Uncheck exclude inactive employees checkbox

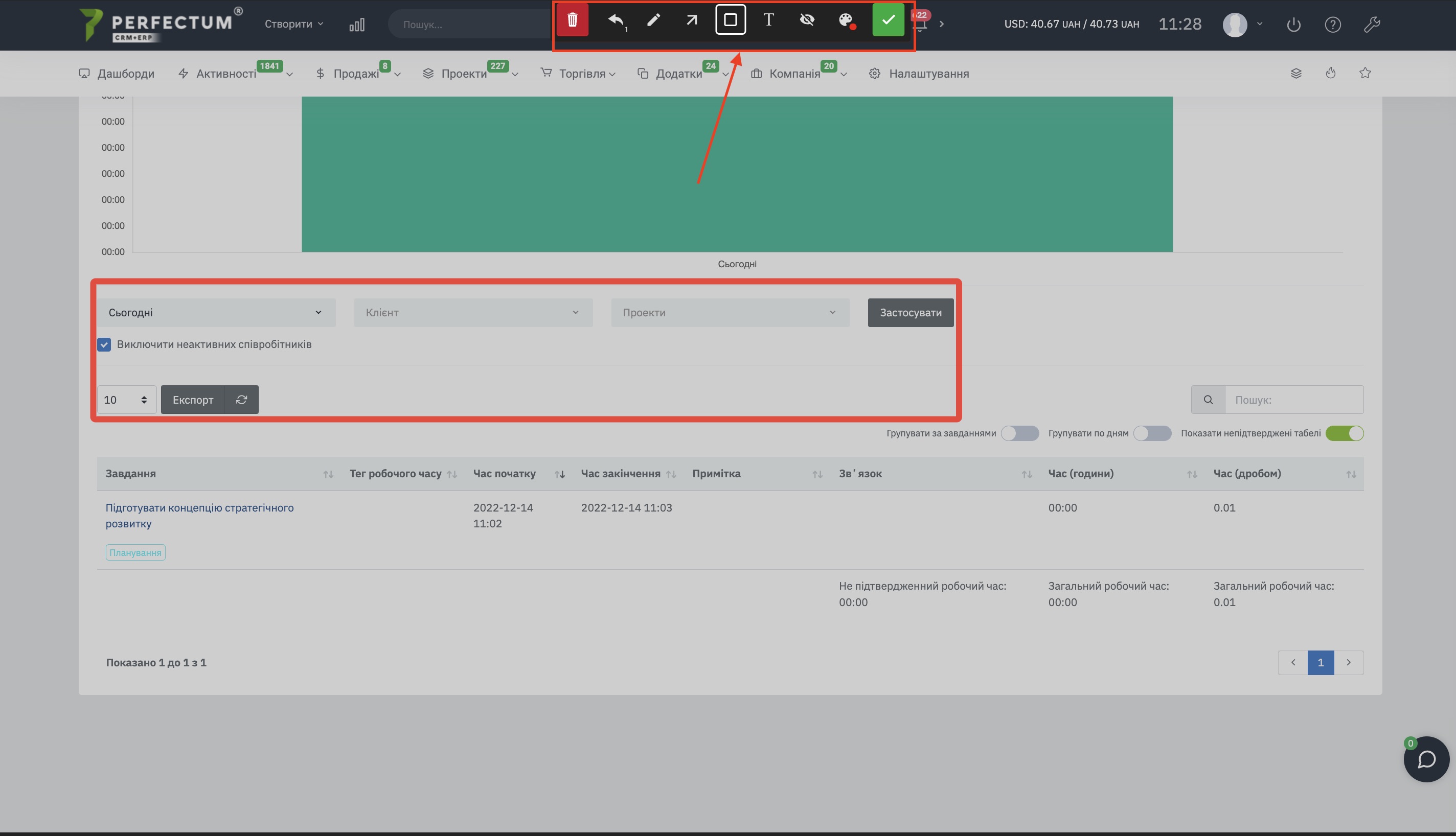click(104, 344)
